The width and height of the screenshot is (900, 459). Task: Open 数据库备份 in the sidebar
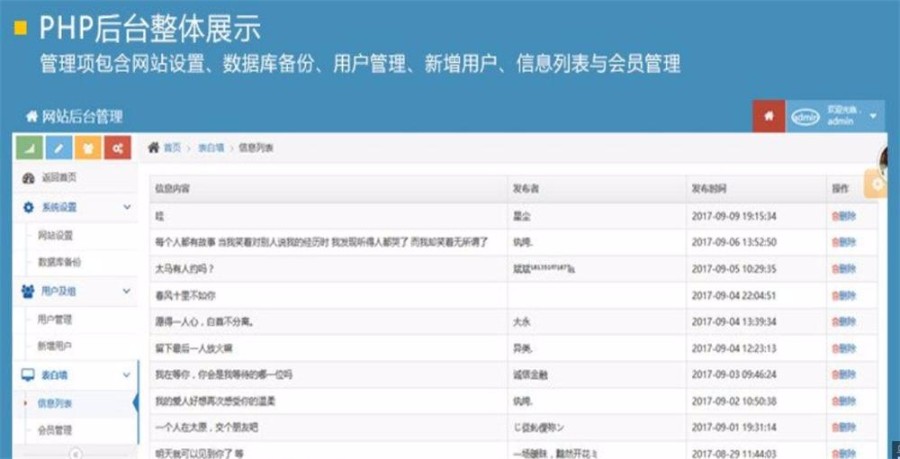pos(59,262)
